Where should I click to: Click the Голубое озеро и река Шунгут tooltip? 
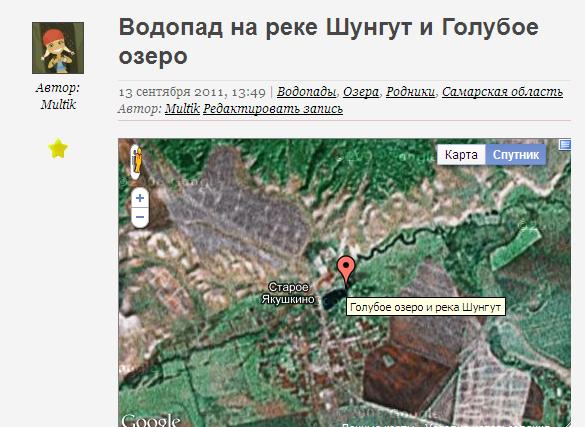pyautogui.click(x=426, y=307)
